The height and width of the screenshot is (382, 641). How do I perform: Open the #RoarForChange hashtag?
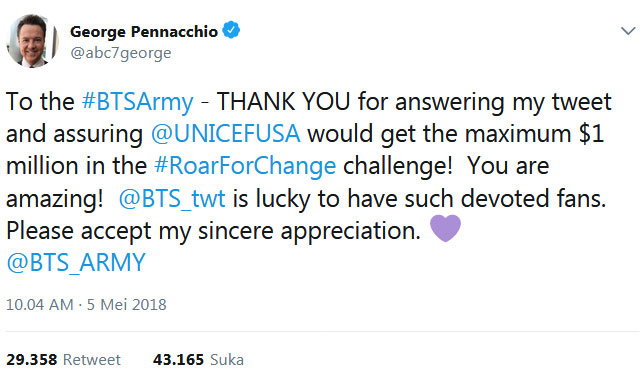pyautogui.click(x=245, y=166)
